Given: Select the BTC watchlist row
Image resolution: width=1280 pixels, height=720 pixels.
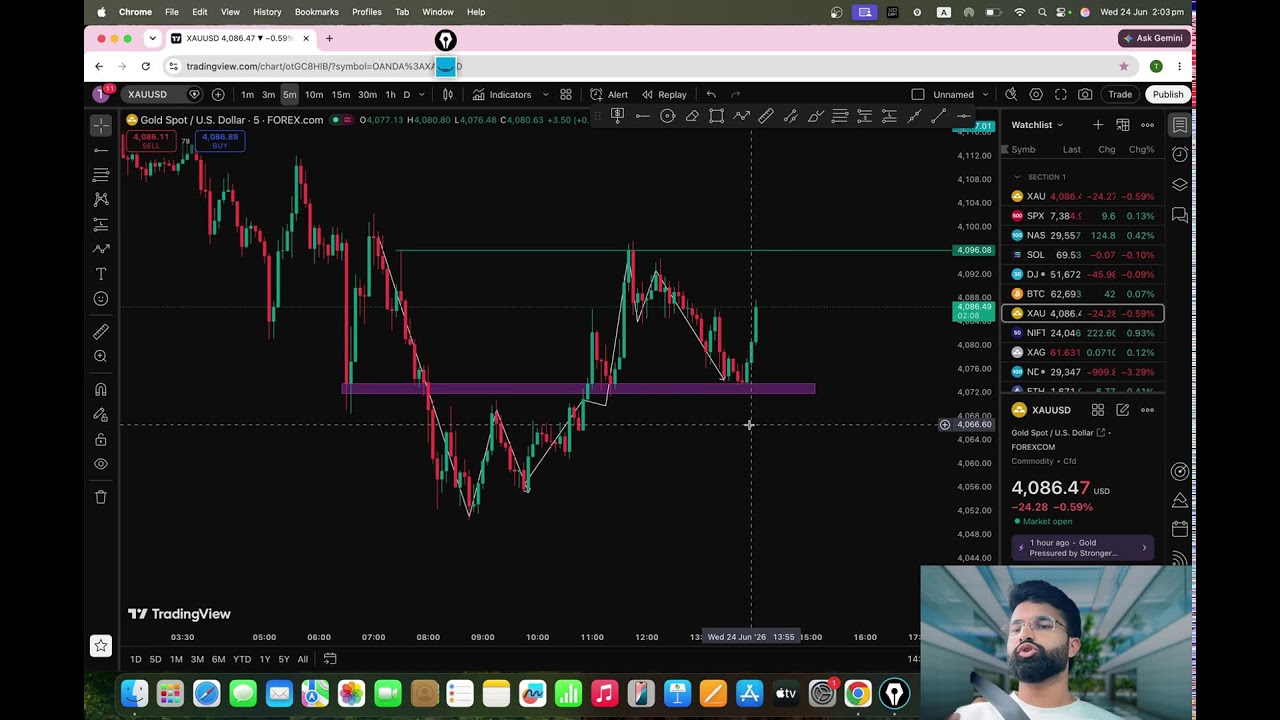Looking at the screenshot, I should coord(1083,294).
